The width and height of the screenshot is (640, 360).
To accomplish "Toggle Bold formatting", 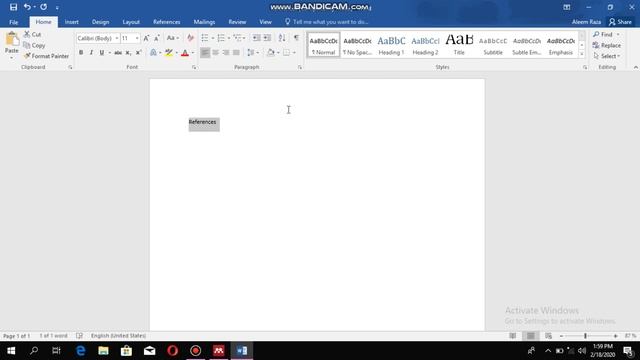I will click(x=81, y=53).
